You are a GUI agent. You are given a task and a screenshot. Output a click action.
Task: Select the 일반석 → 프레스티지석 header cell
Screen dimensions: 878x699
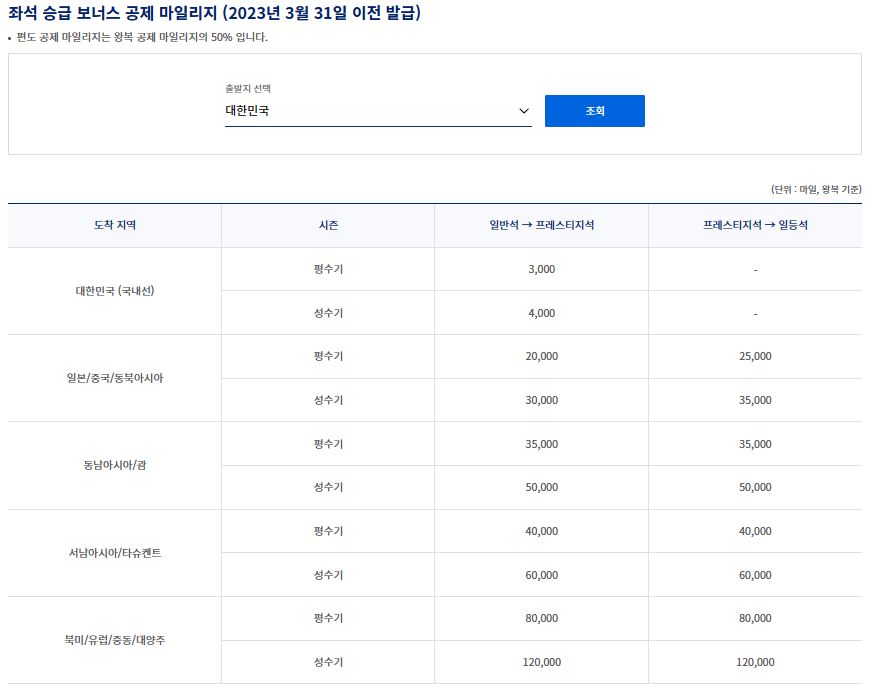tap(541, 225)
